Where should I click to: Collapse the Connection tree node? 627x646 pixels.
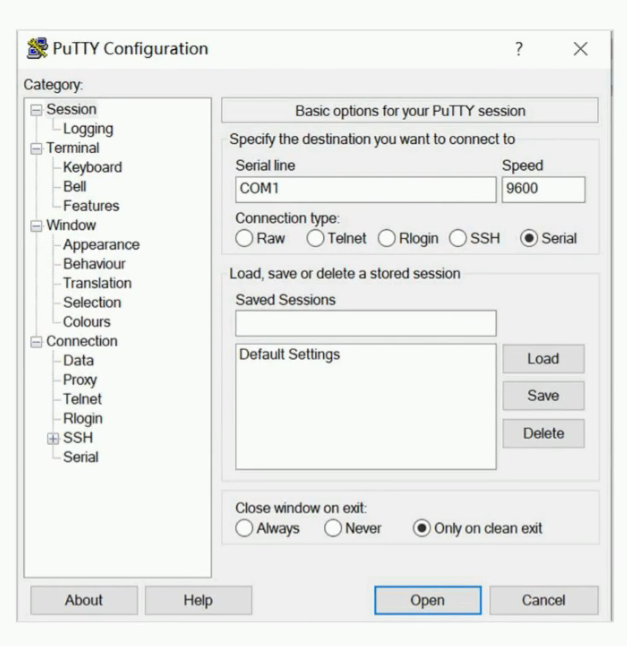(x=36, y=342)
